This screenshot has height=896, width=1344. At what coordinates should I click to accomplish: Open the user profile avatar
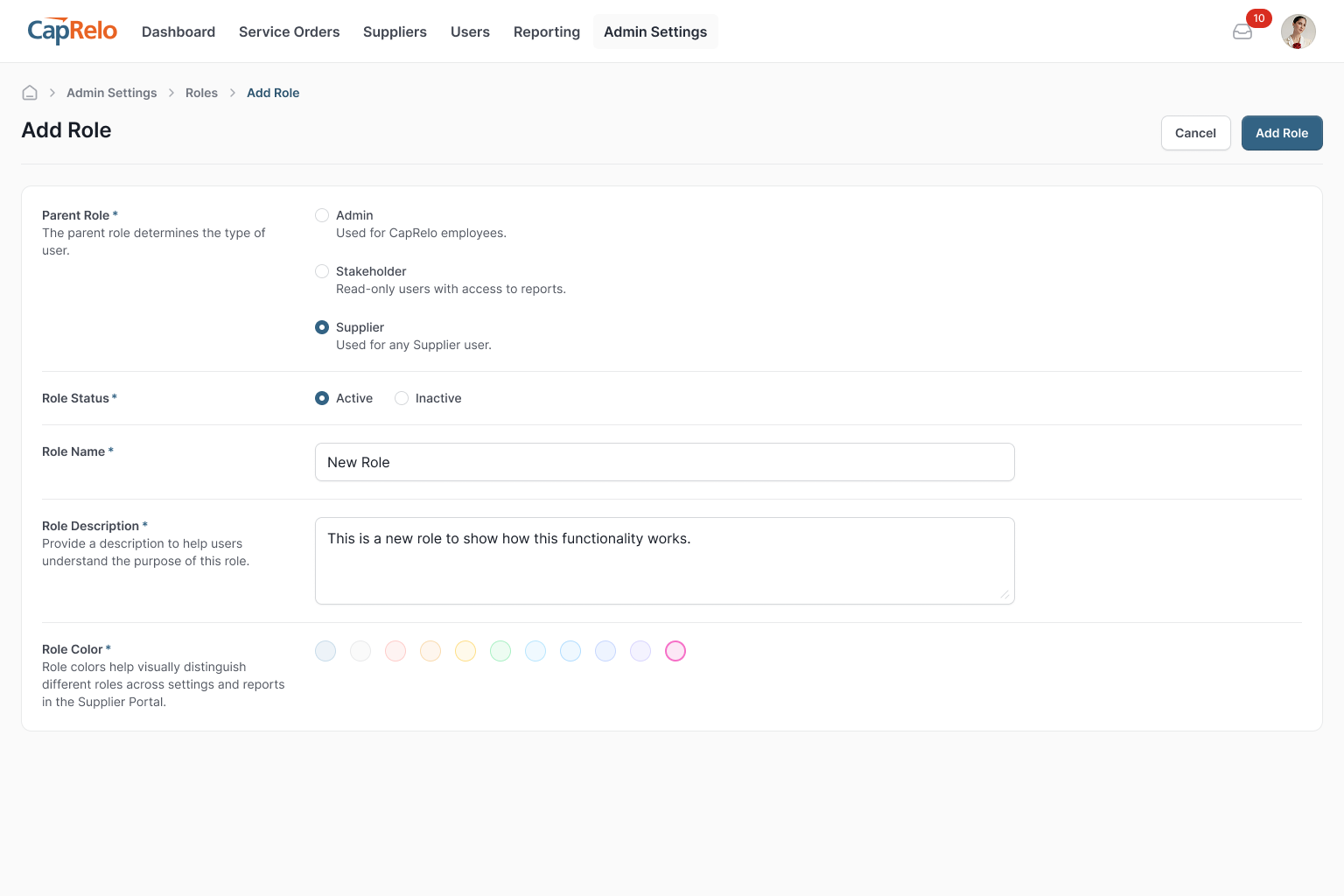click(x=1298, y=32)
